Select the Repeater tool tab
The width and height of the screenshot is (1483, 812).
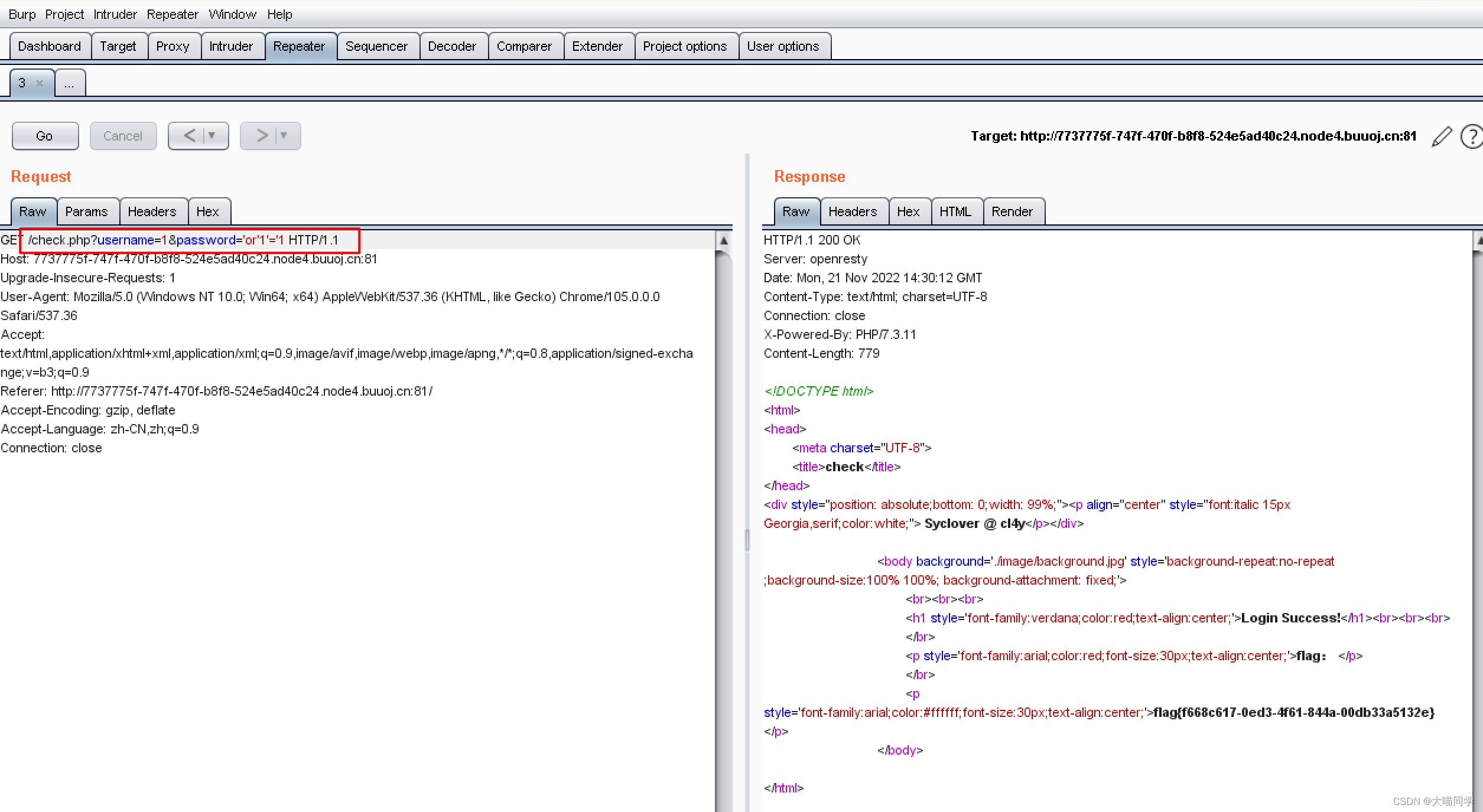click(x=300, y=46)
